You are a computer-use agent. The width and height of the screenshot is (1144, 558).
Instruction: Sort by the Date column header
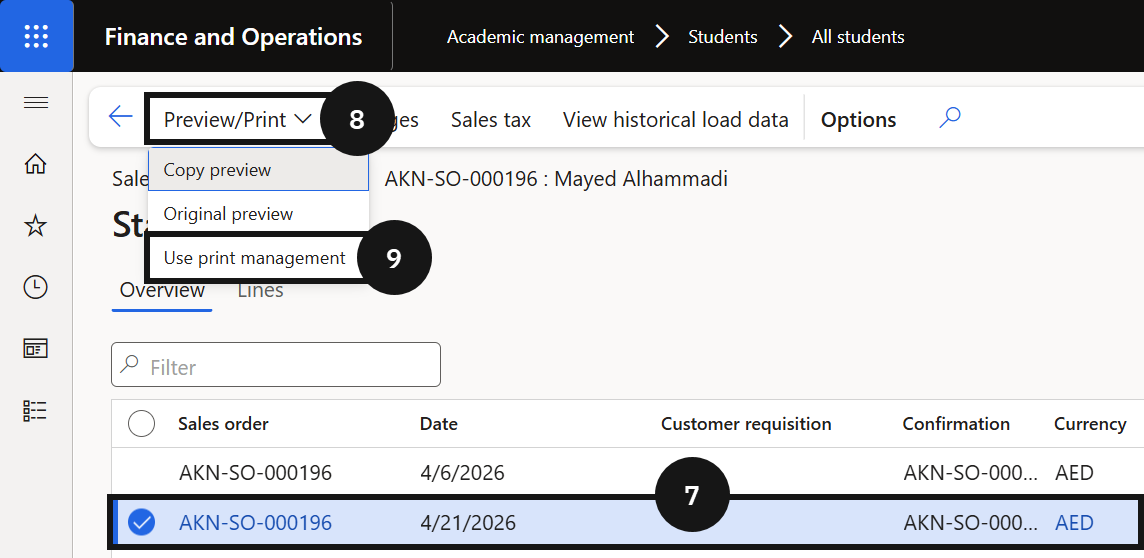[x=438, y=424]
